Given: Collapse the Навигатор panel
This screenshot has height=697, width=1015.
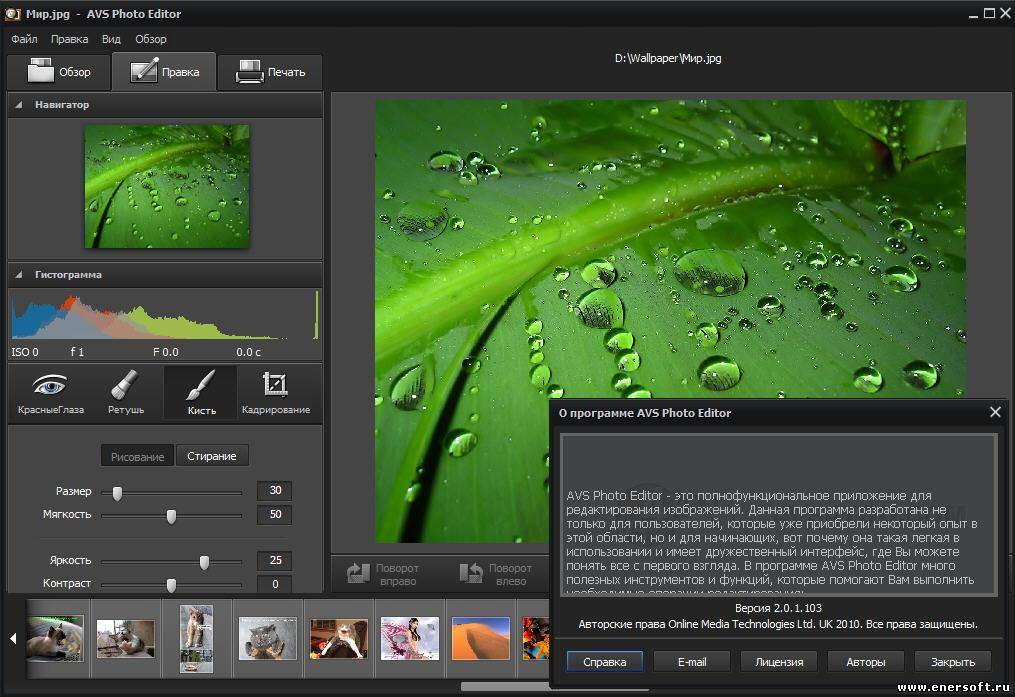Looking at the screenshot, I should (x=19, y=104).
